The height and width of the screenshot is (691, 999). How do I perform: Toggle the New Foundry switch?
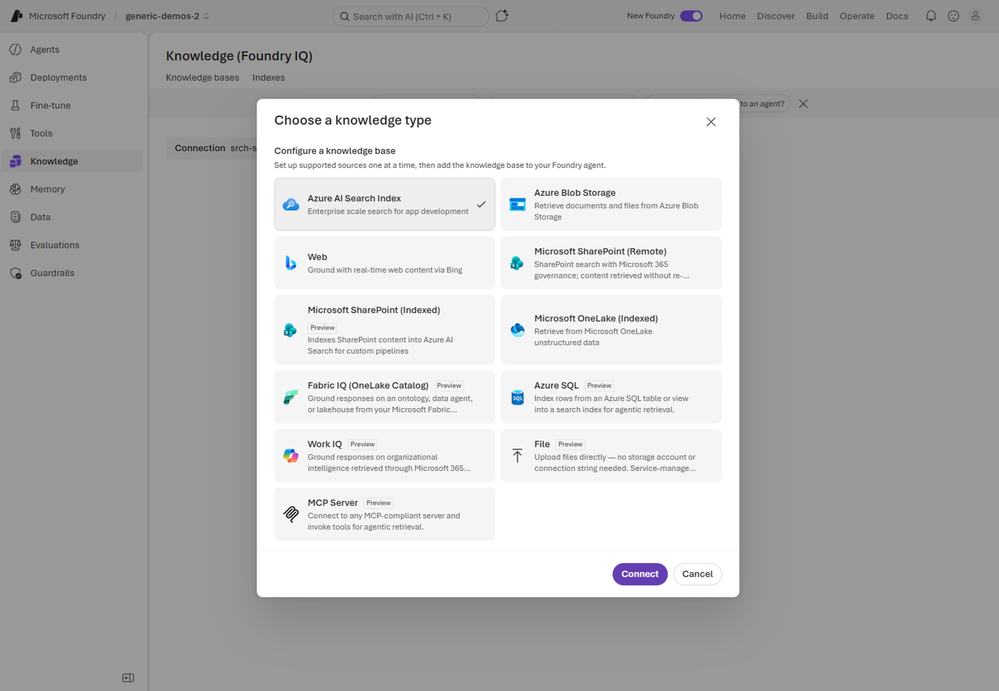tap(691, 16)
